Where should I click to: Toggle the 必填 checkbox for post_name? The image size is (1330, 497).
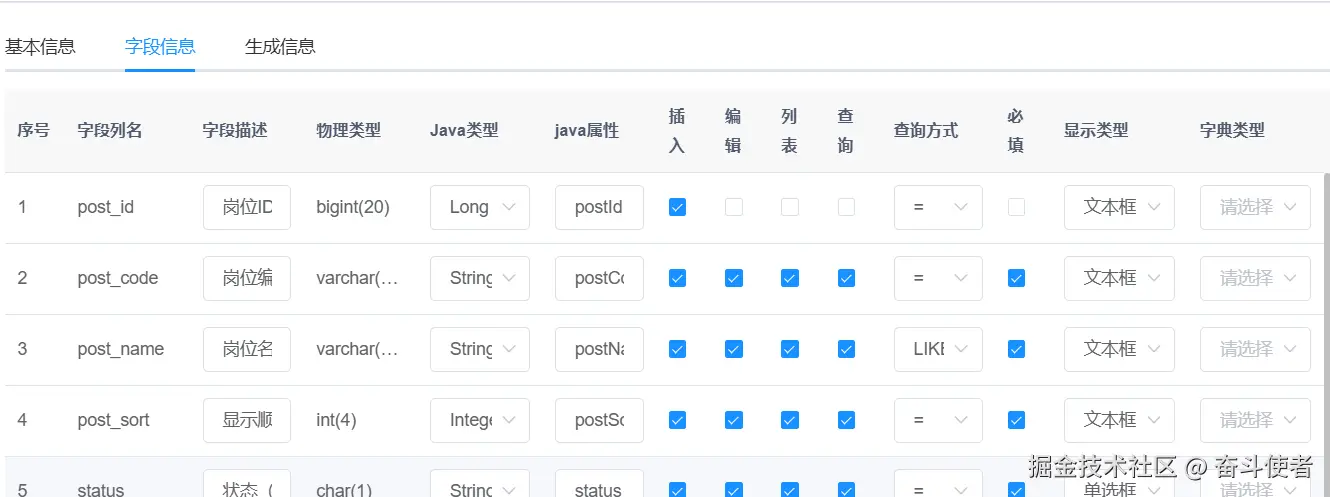1016,349
